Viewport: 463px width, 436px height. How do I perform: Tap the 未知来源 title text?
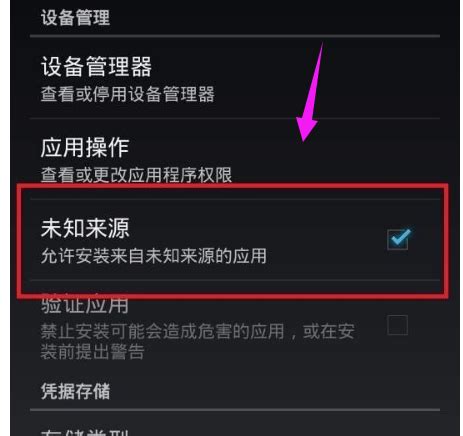click(x=85, y=228)
